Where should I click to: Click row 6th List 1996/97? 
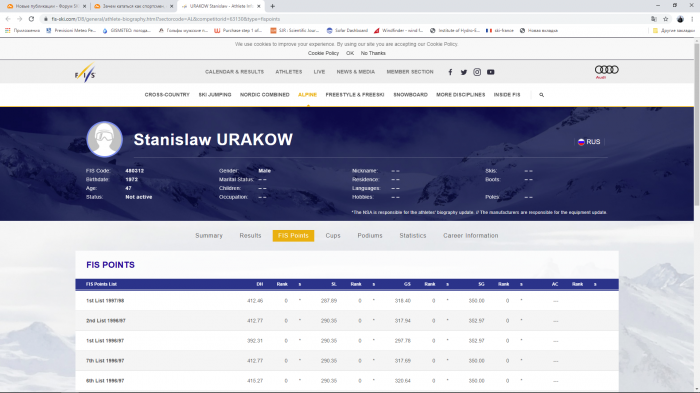[x=347, y=381]
